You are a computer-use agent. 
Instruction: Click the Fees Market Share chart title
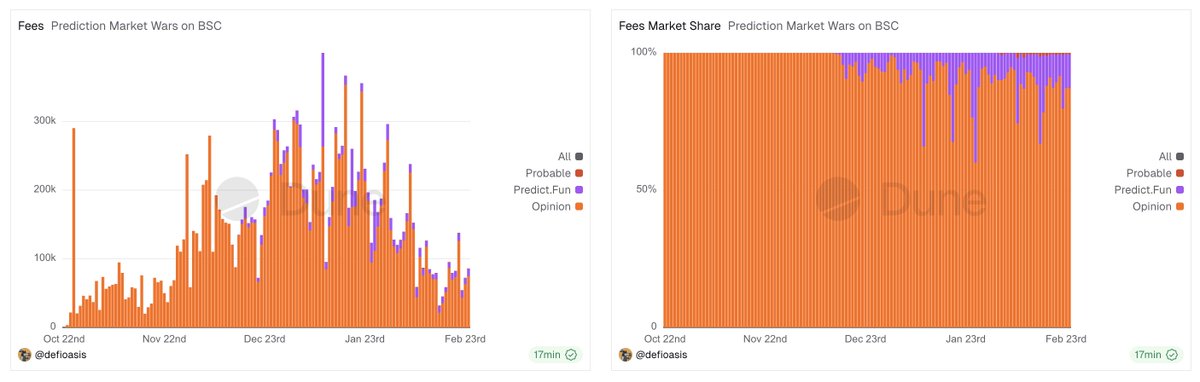pyautogui.click(x=668, y=26)
